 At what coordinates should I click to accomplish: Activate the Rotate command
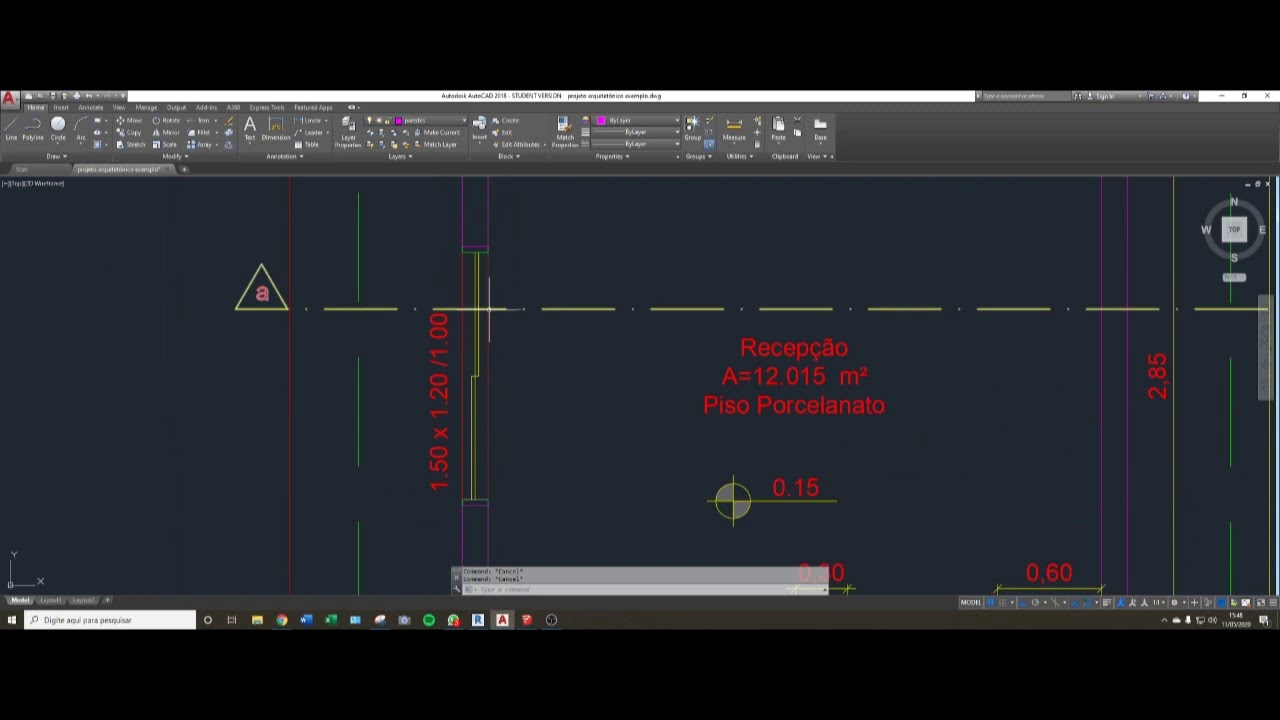point(166,120)
